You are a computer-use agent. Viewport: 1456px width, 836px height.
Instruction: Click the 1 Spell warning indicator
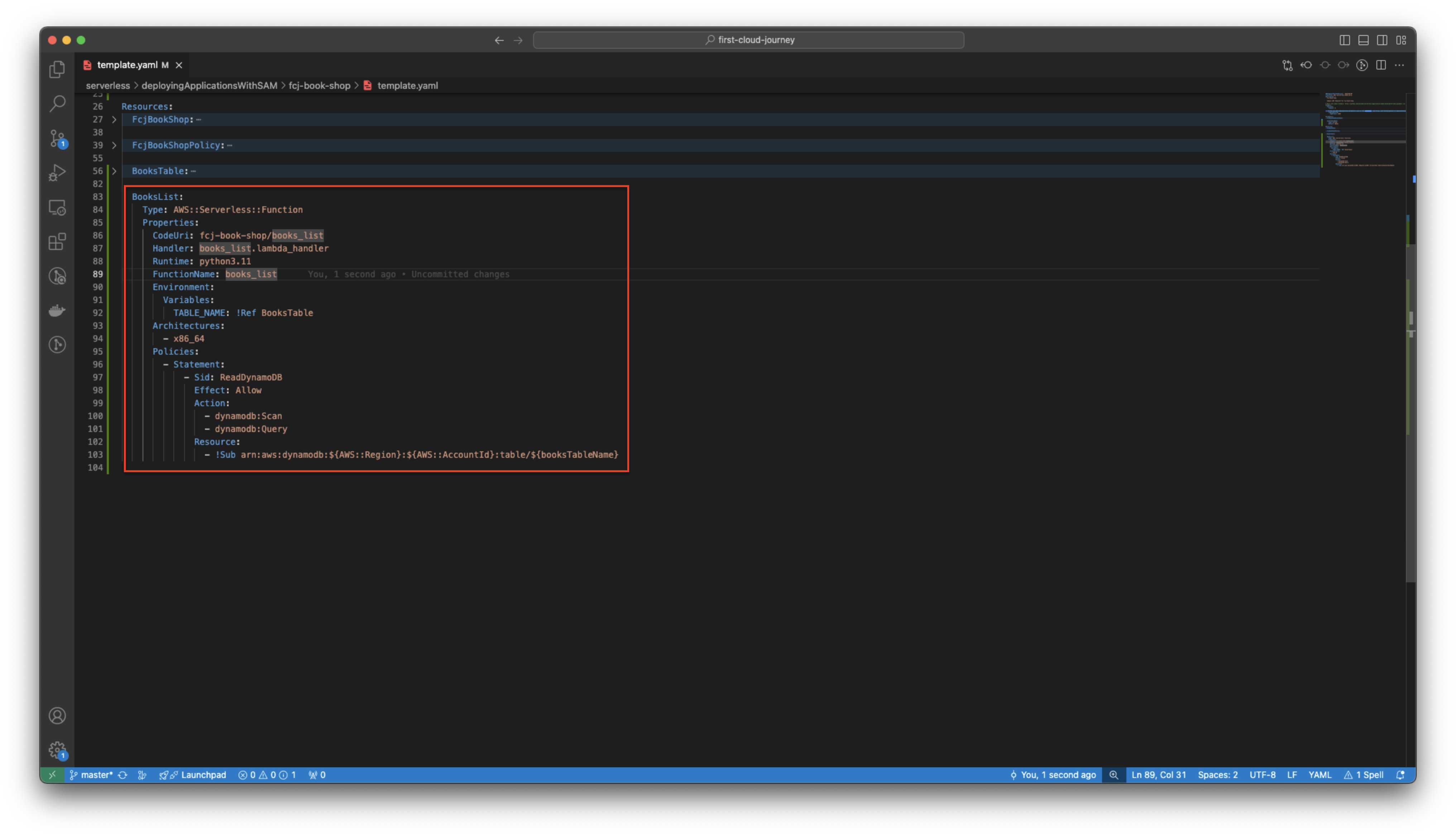click(1364, 775)
